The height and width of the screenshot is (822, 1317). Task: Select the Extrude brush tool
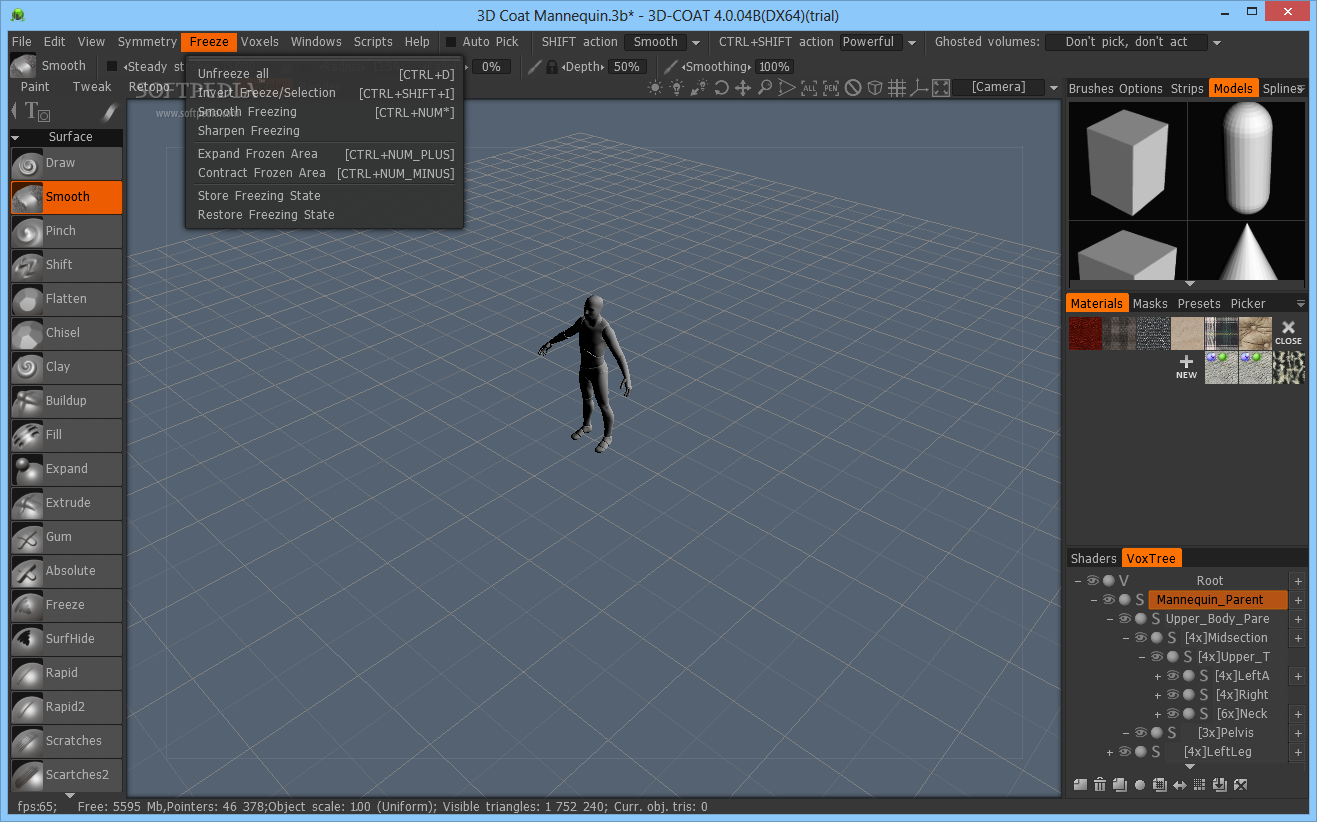click(x=67, y=503)
